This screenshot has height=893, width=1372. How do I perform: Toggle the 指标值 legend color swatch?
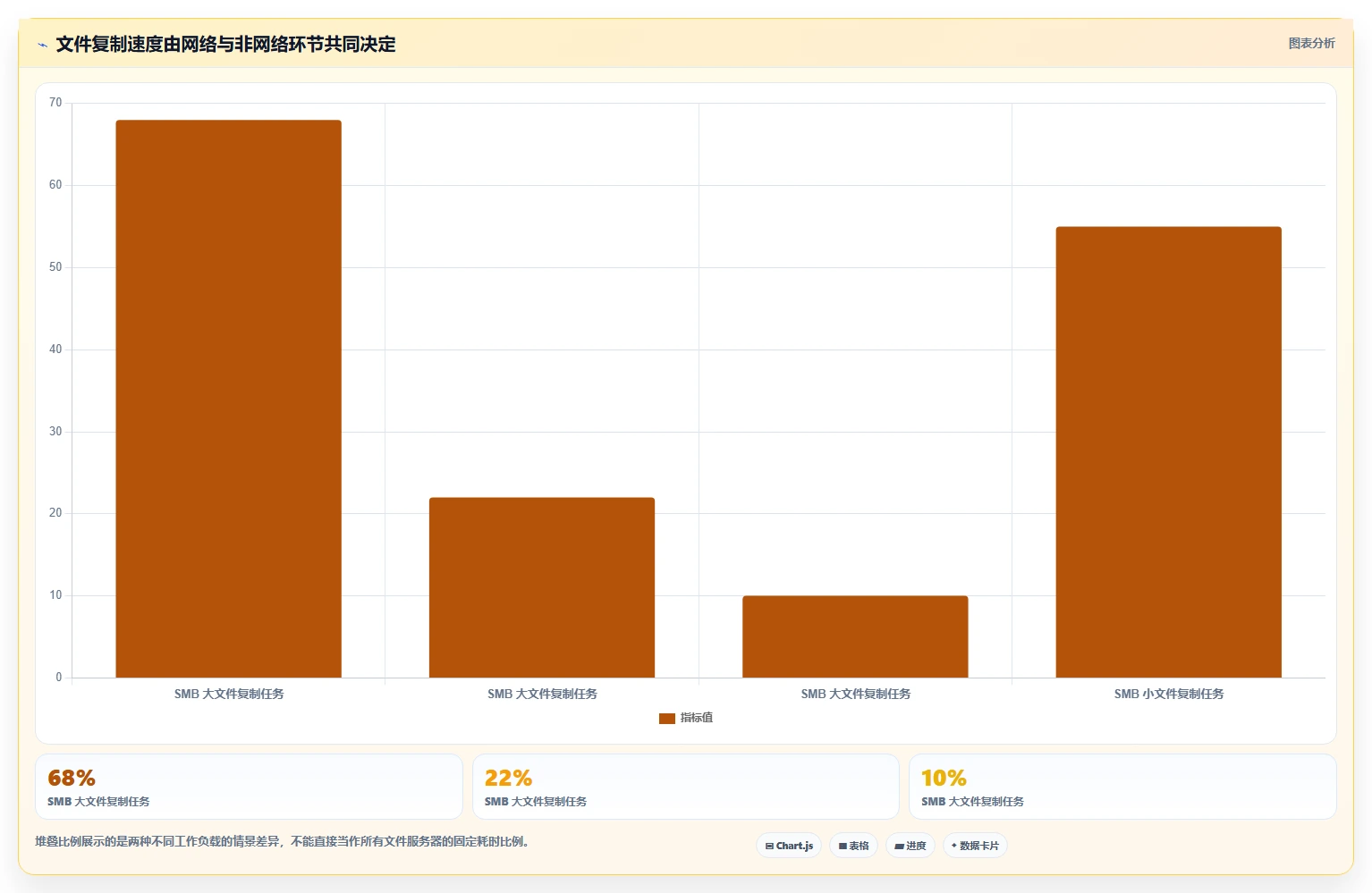tap(666, 718)
